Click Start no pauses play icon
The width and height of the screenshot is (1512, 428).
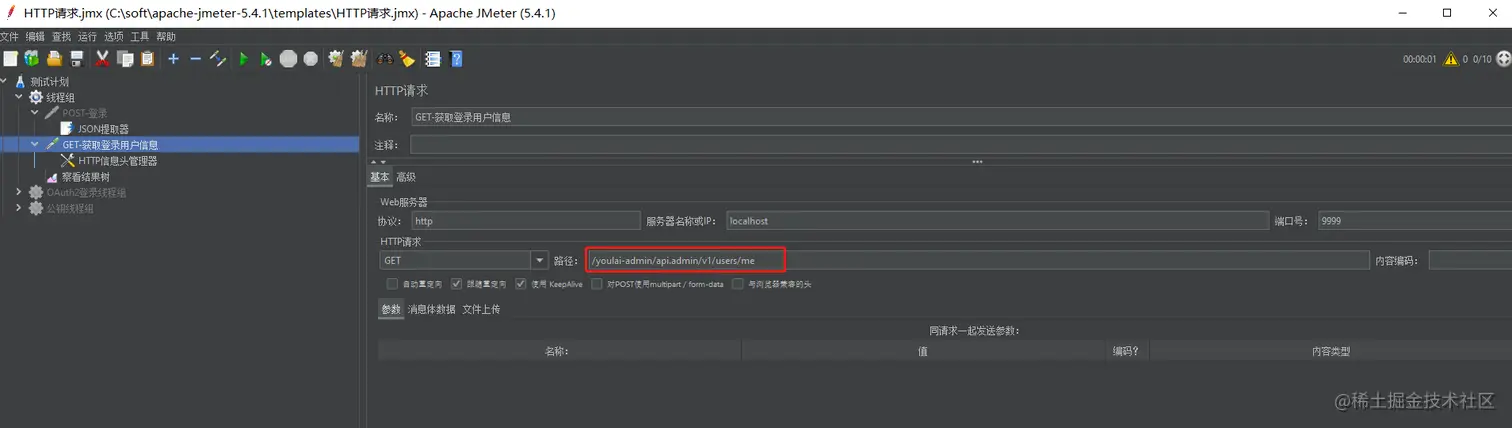click(x=265, y=59)
